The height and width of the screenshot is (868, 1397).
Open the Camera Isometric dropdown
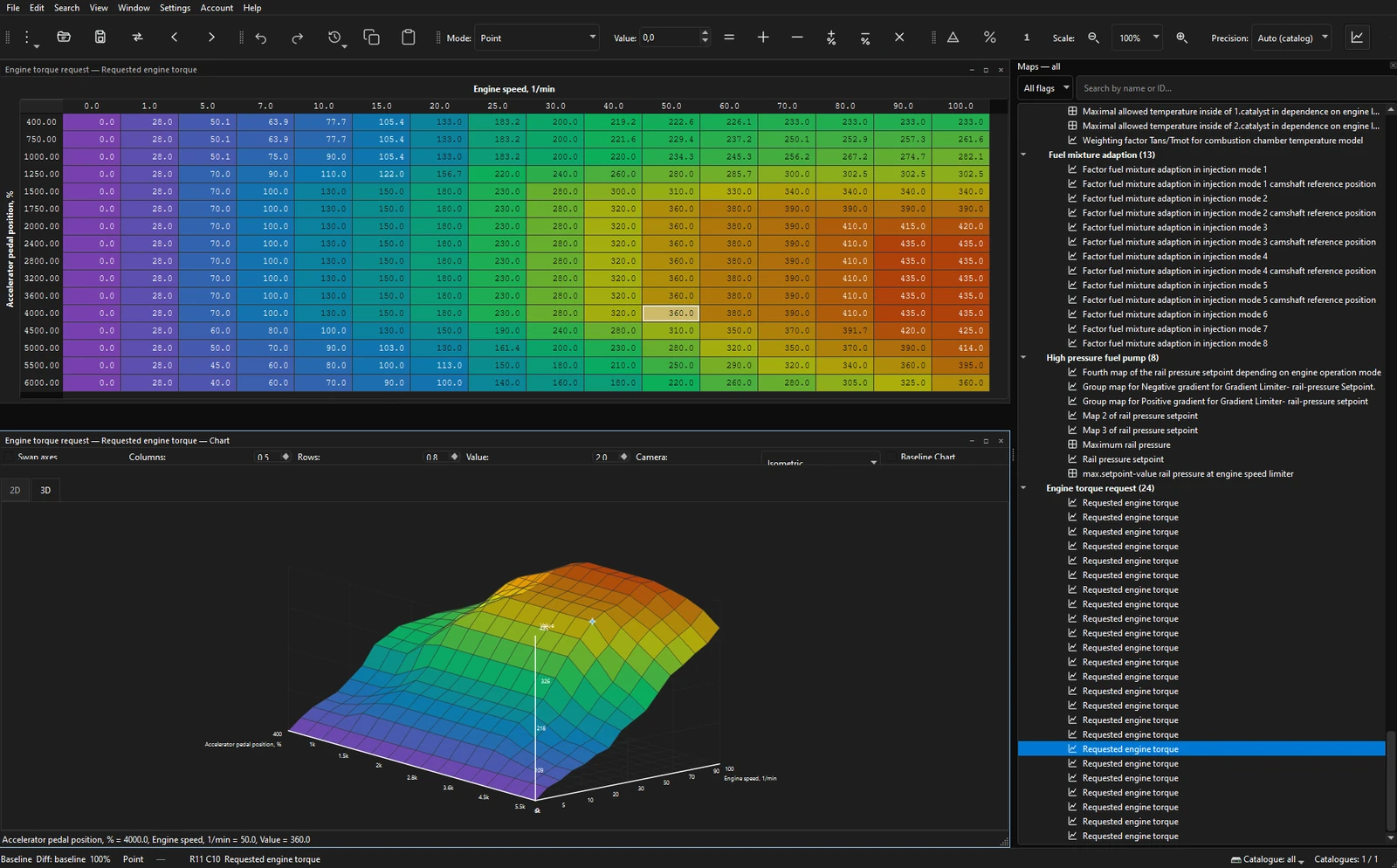pos(820,459)
